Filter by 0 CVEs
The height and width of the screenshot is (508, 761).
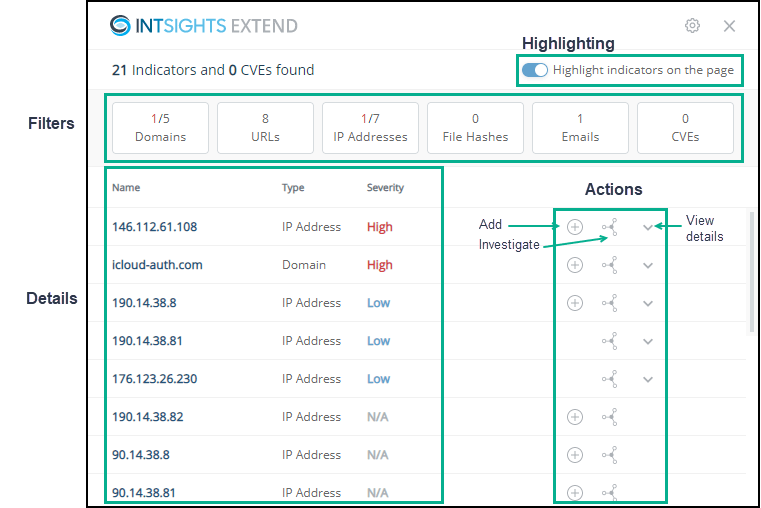click(x=685, y=128)
